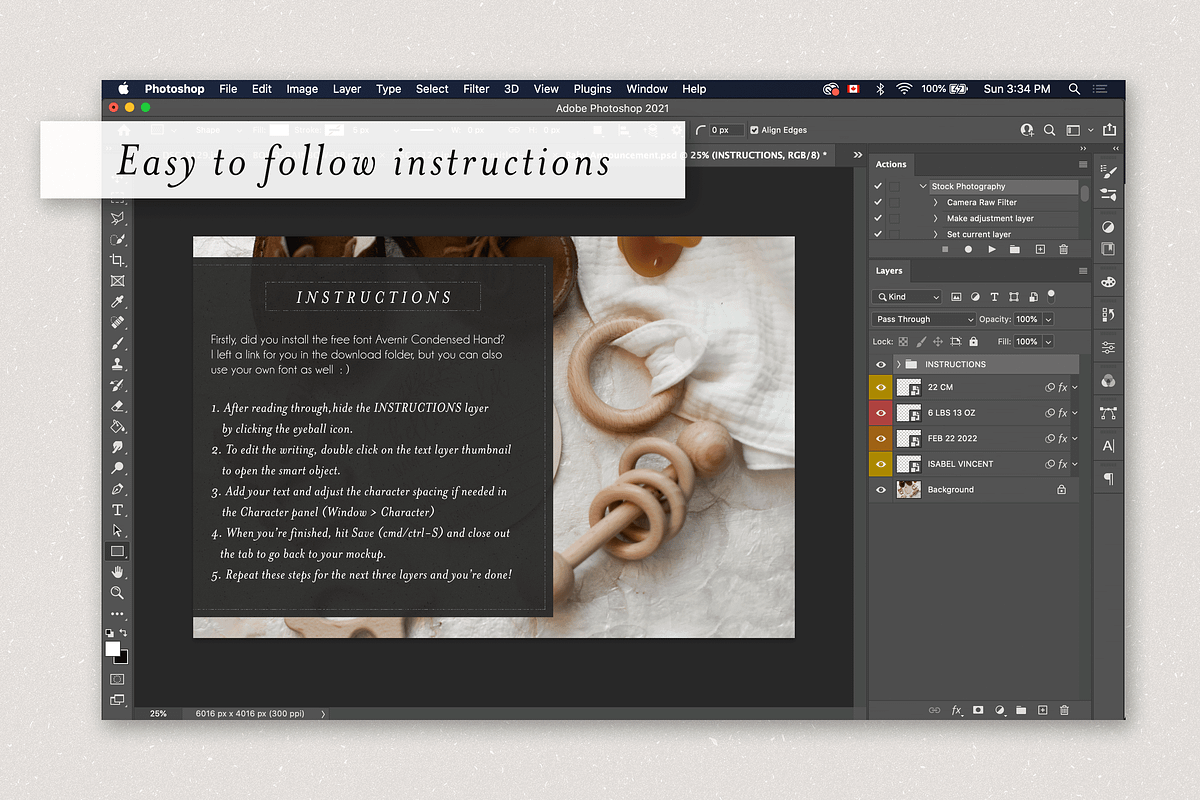Hide the INSTRUCTIONS group layer
The width and height of the screenshot is (1200, 800).
pyautogui.click(x=881, y=364)
